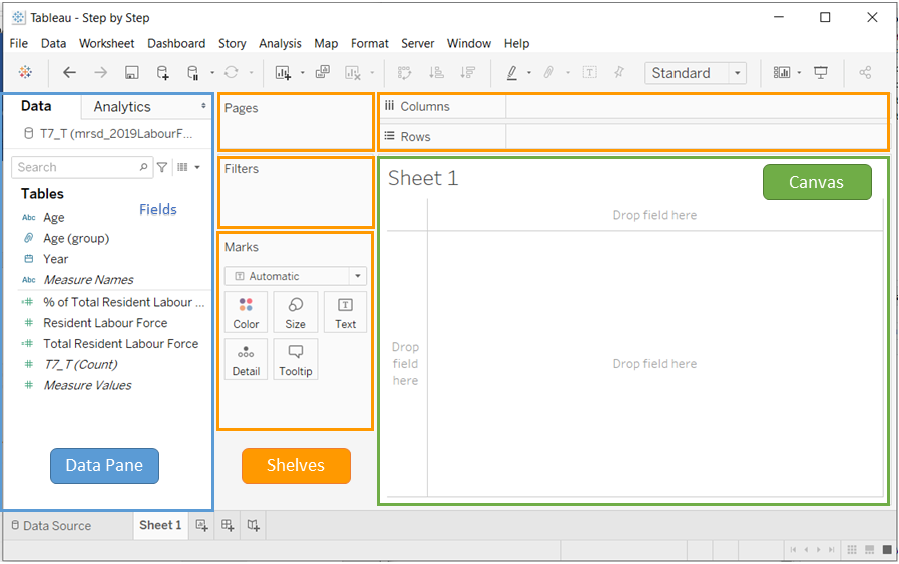
Task: Open the Help menu
Action: tap(517, 44)
